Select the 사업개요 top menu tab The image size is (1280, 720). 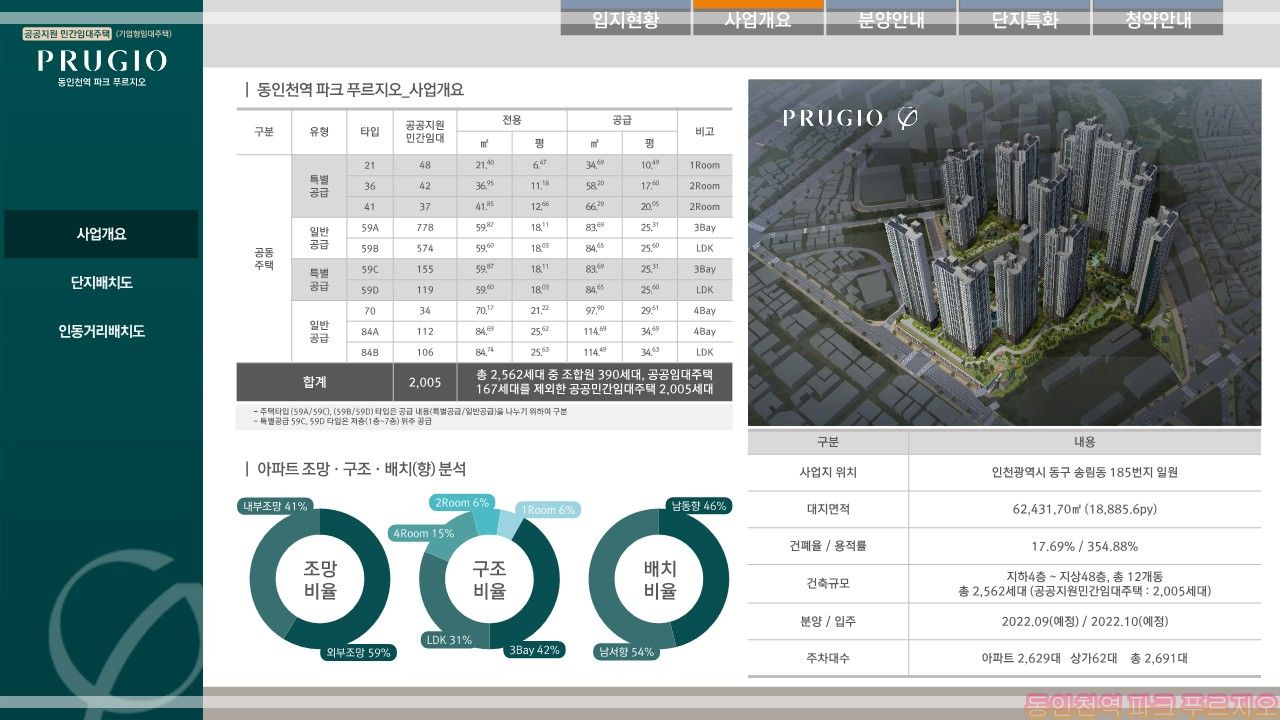[x=758, y=19]
